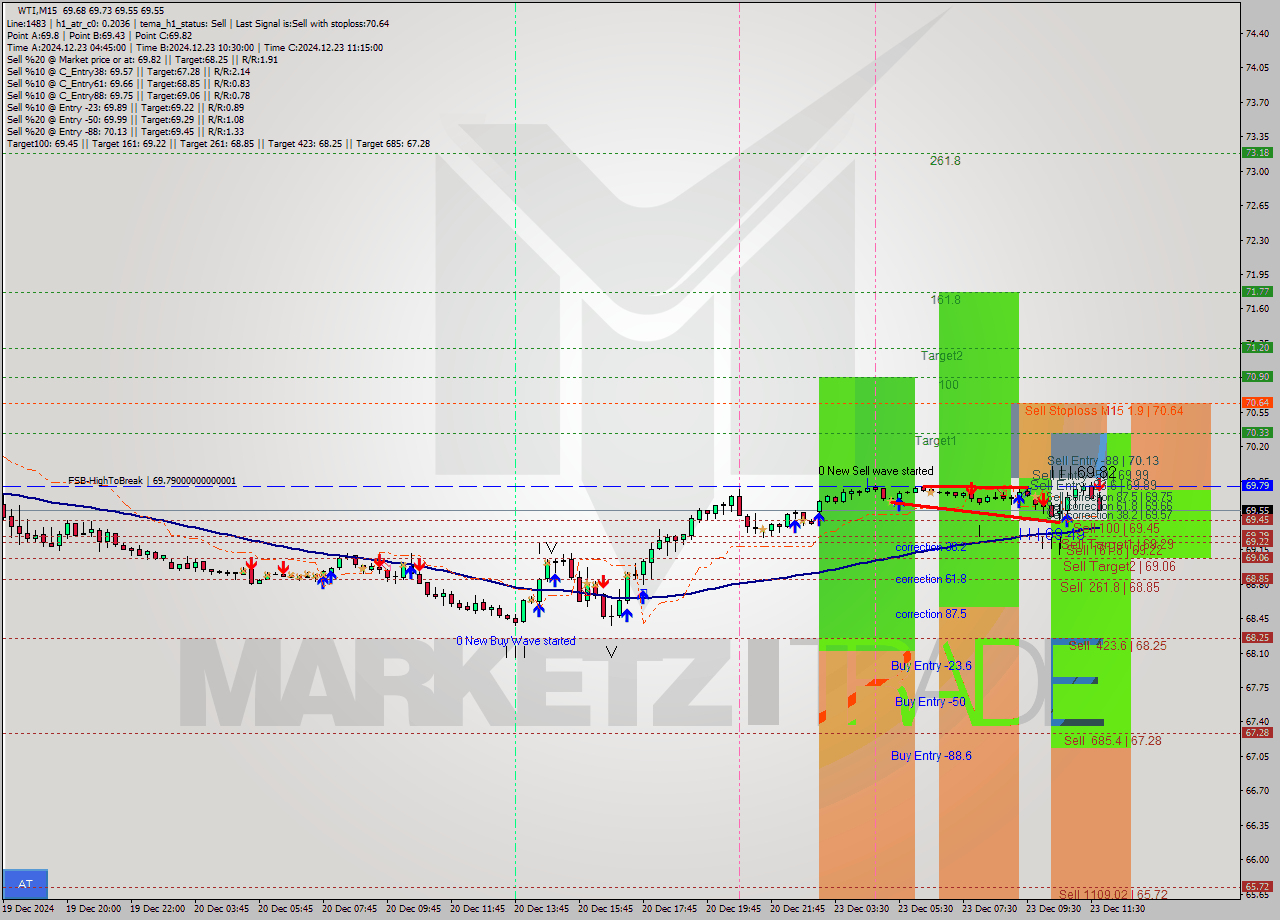
Task: Click the green 161.8 level label
Action: 945,300
